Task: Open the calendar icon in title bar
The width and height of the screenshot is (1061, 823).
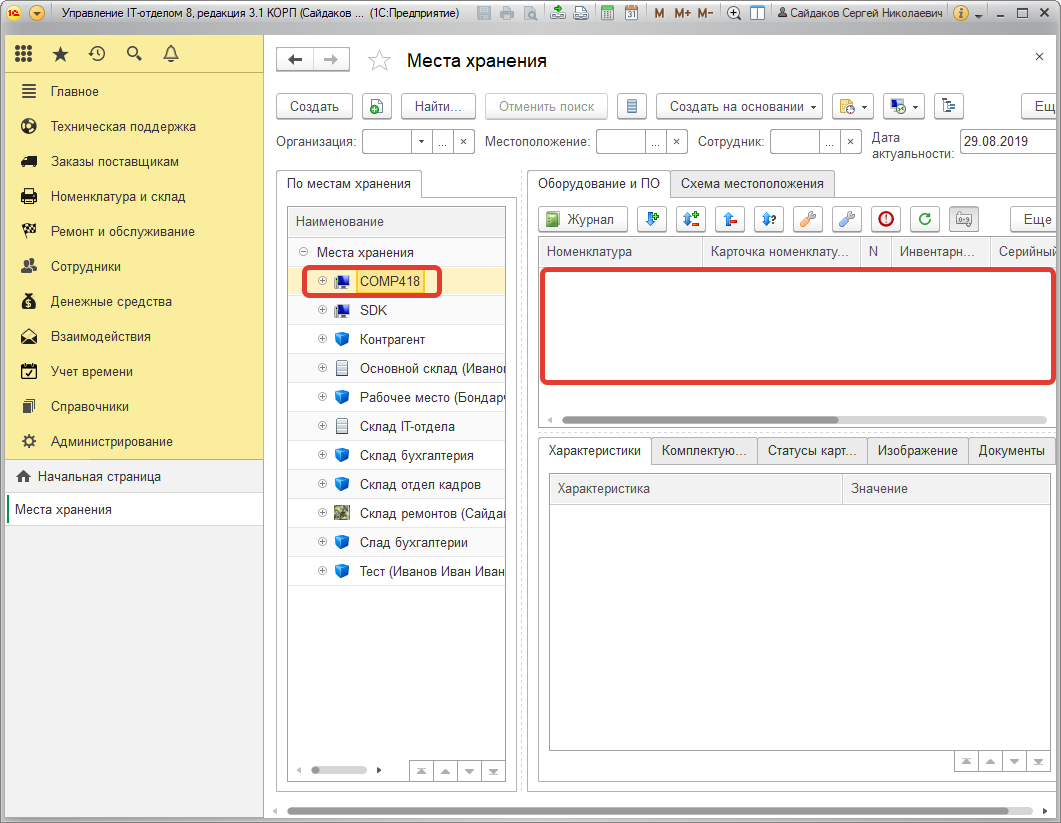Action: (x=631, y=13)
